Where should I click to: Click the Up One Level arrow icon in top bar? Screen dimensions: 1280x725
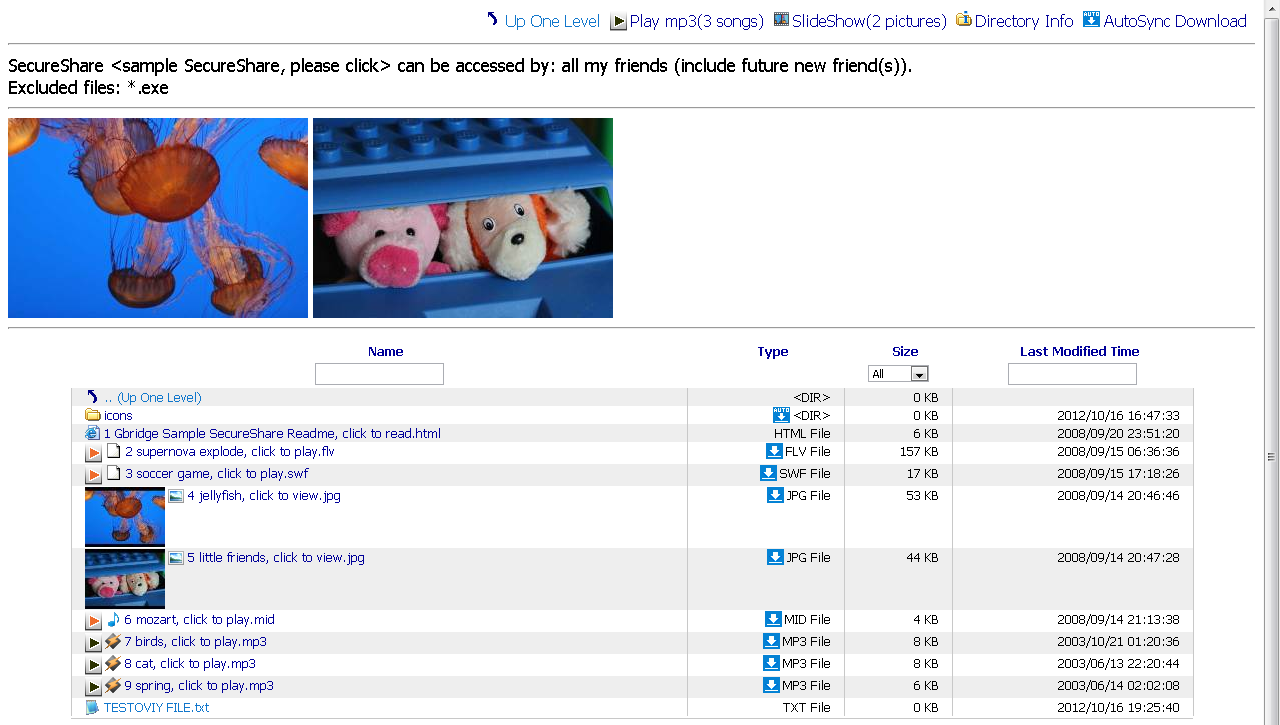[492, 20]
